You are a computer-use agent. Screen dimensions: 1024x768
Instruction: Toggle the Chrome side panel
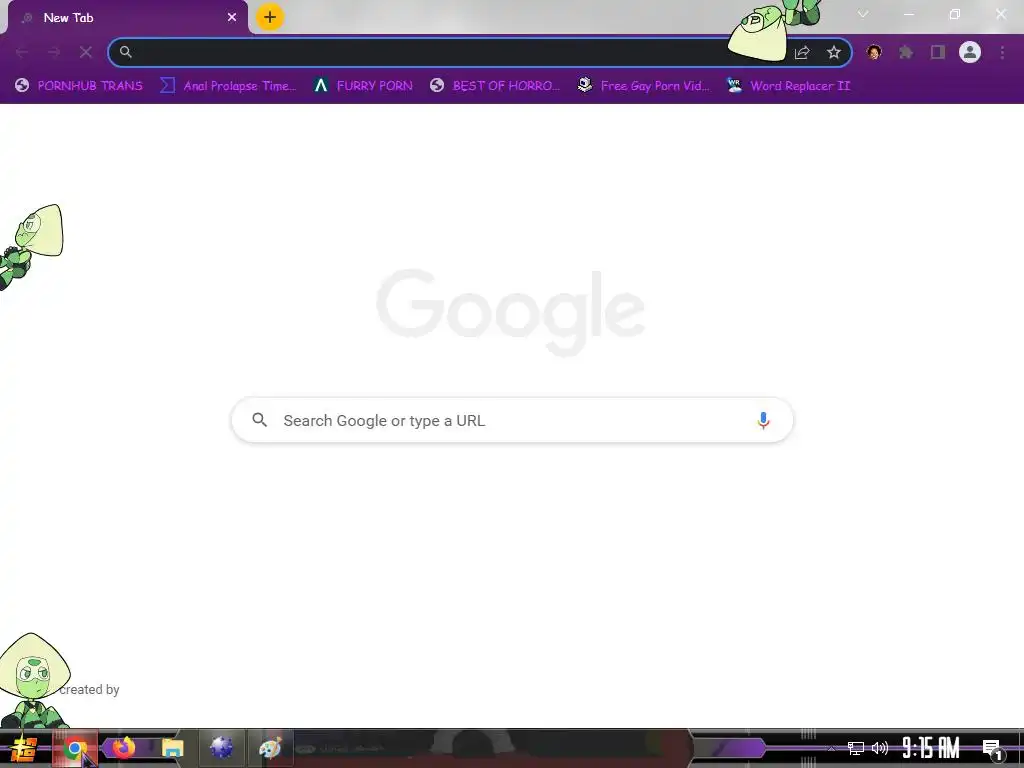coord(938,52)
